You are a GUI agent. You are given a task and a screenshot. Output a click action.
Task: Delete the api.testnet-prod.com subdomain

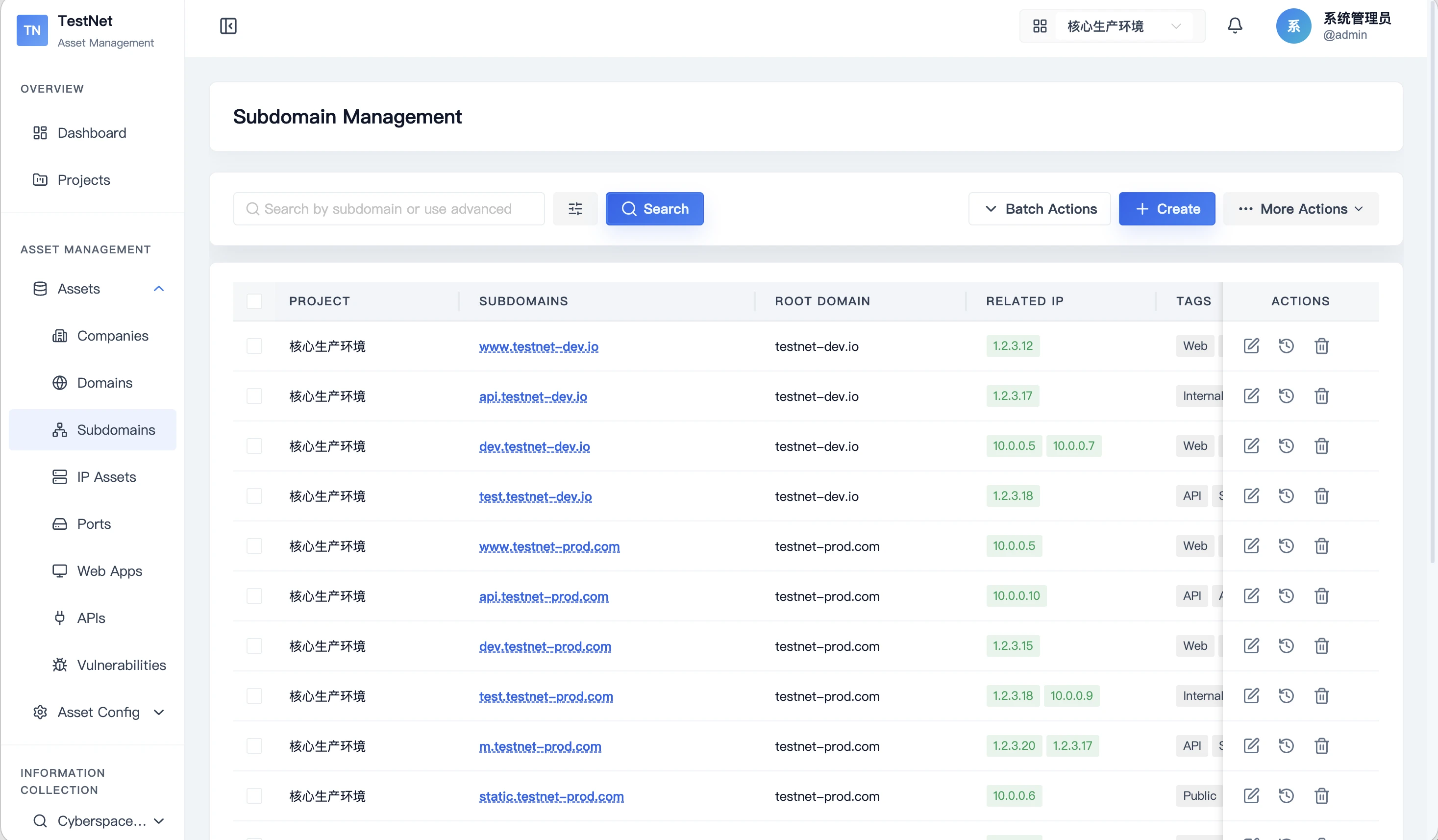click(x=1321, y=596)
